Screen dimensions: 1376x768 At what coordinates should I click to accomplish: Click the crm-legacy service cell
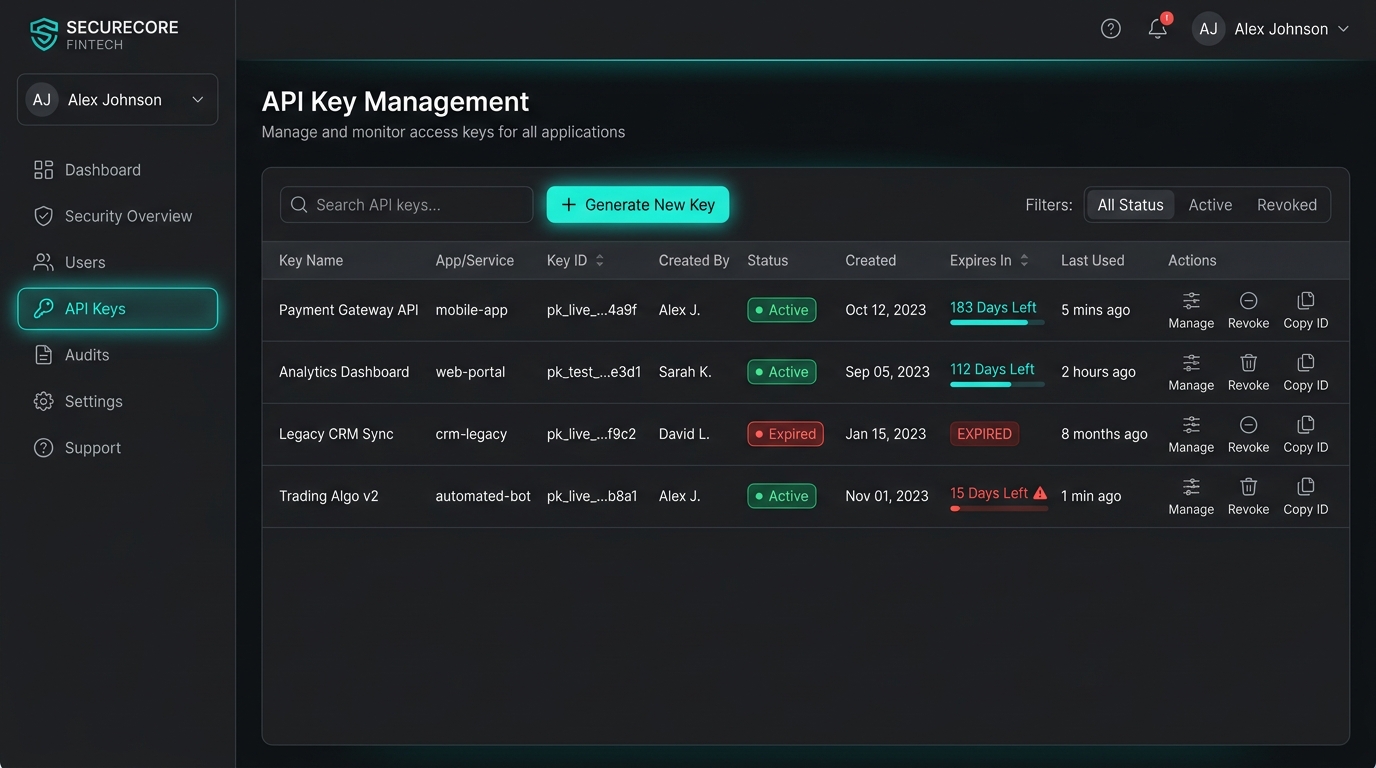471,434
